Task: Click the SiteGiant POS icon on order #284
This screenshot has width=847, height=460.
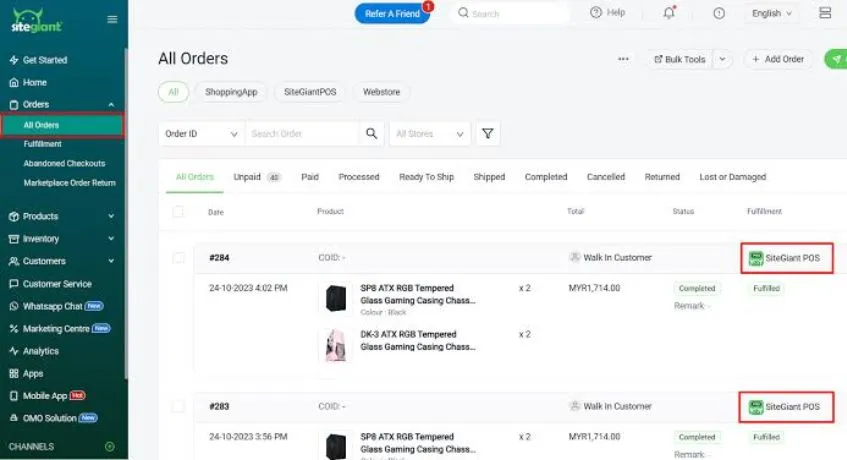Action: click(756, 258)
